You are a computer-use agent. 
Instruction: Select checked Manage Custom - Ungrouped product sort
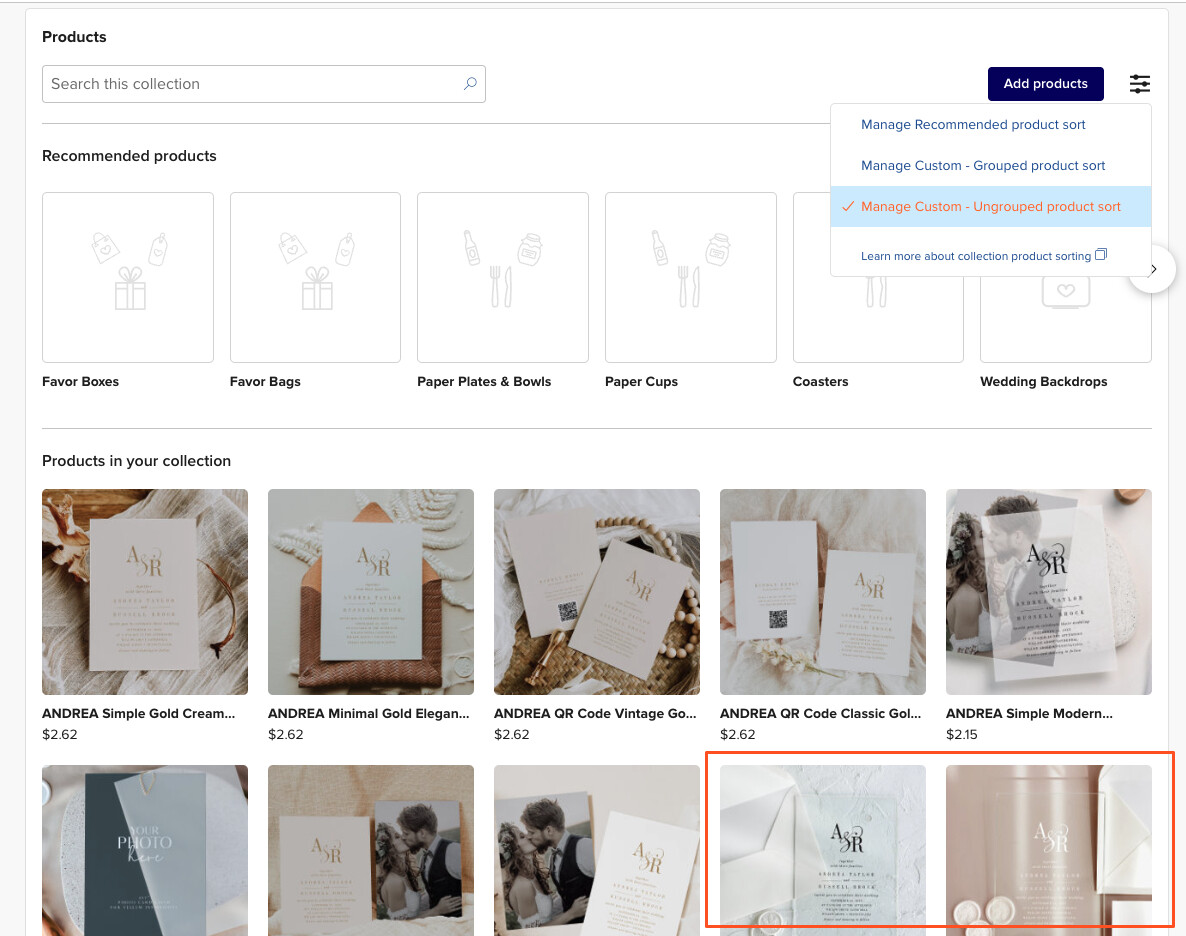[991, 207]
